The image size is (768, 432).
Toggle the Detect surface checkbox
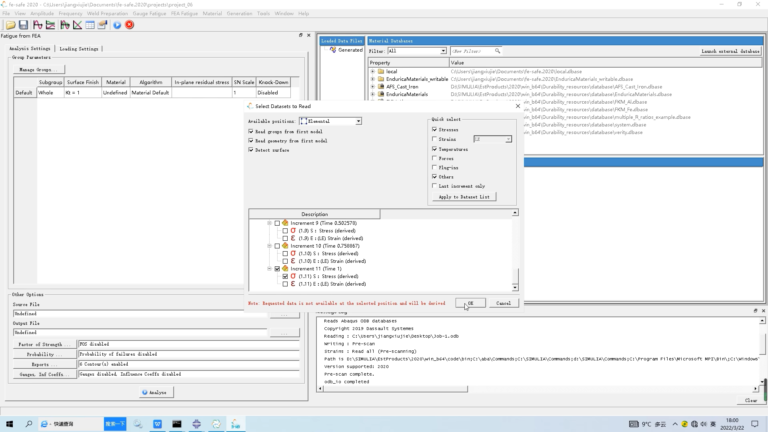point(251,150)
